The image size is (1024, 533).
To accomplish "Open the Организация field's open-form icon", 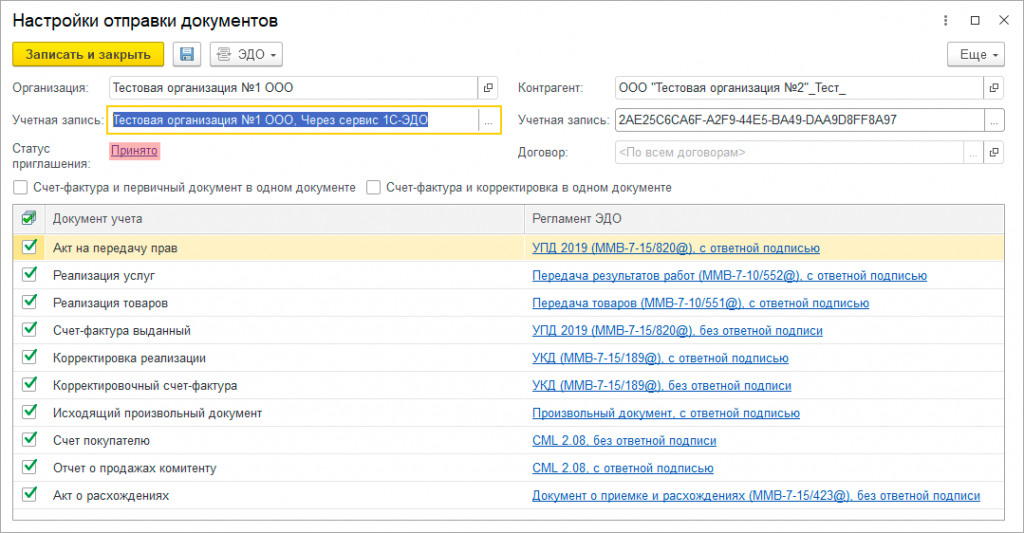I will [489, 88].
